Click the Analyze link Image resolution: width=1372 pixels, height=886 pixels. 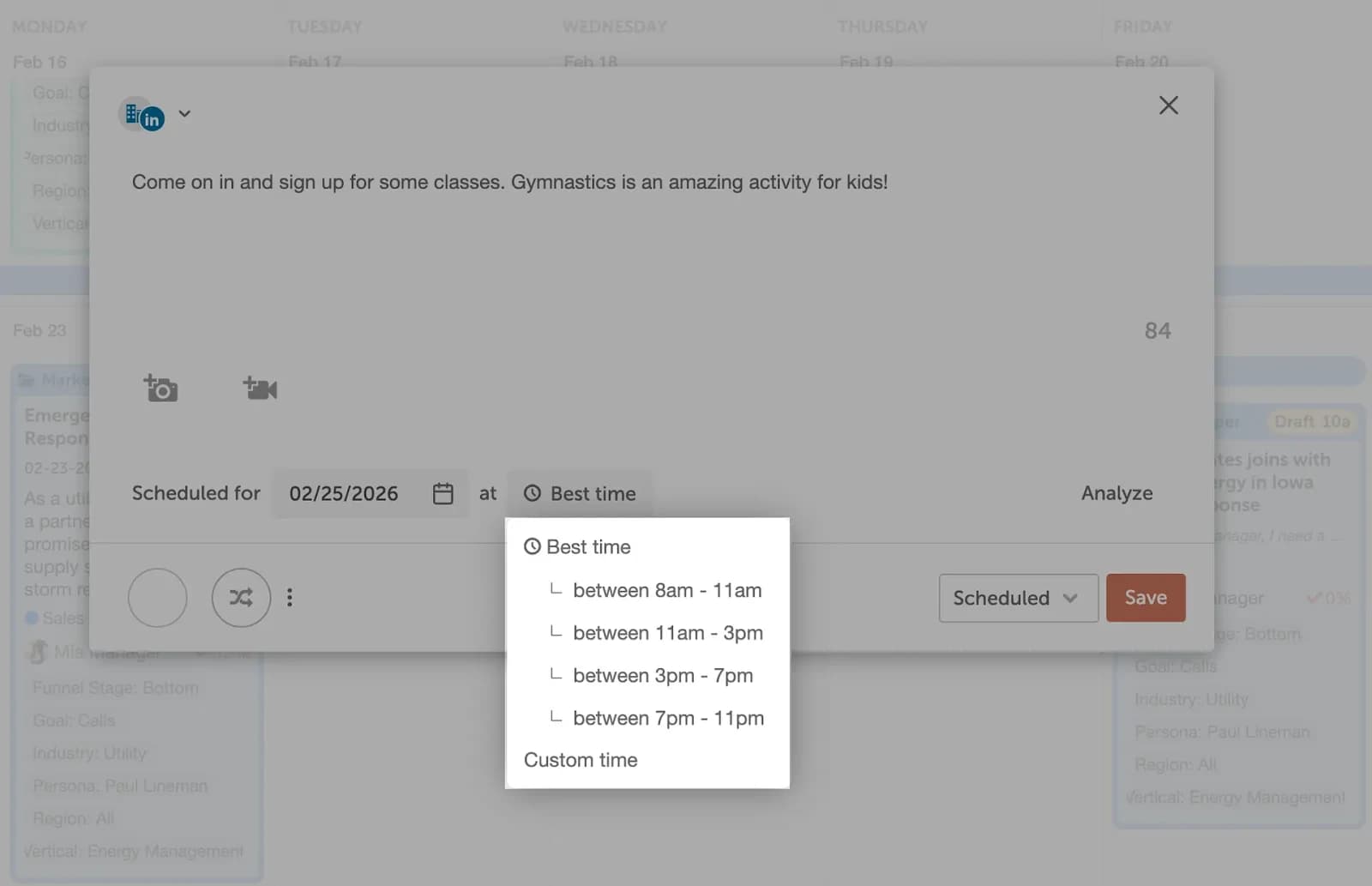click(x=1116, y=493)
